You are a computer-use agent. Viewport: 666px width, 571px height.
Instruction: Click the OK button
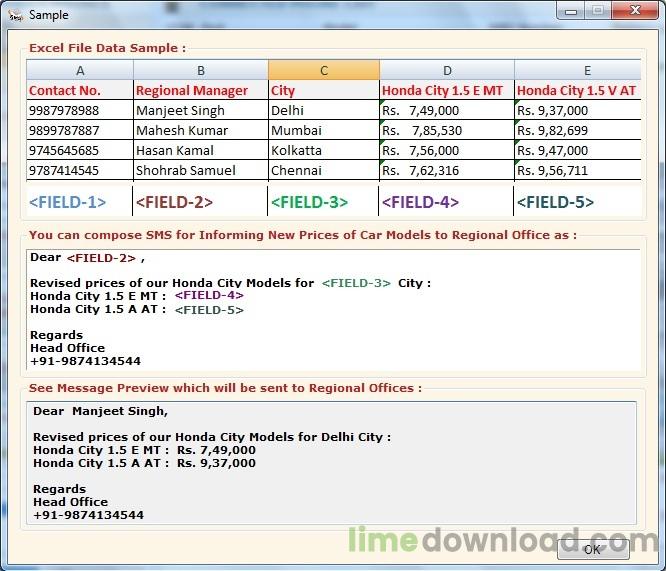(x=593, y=549)
